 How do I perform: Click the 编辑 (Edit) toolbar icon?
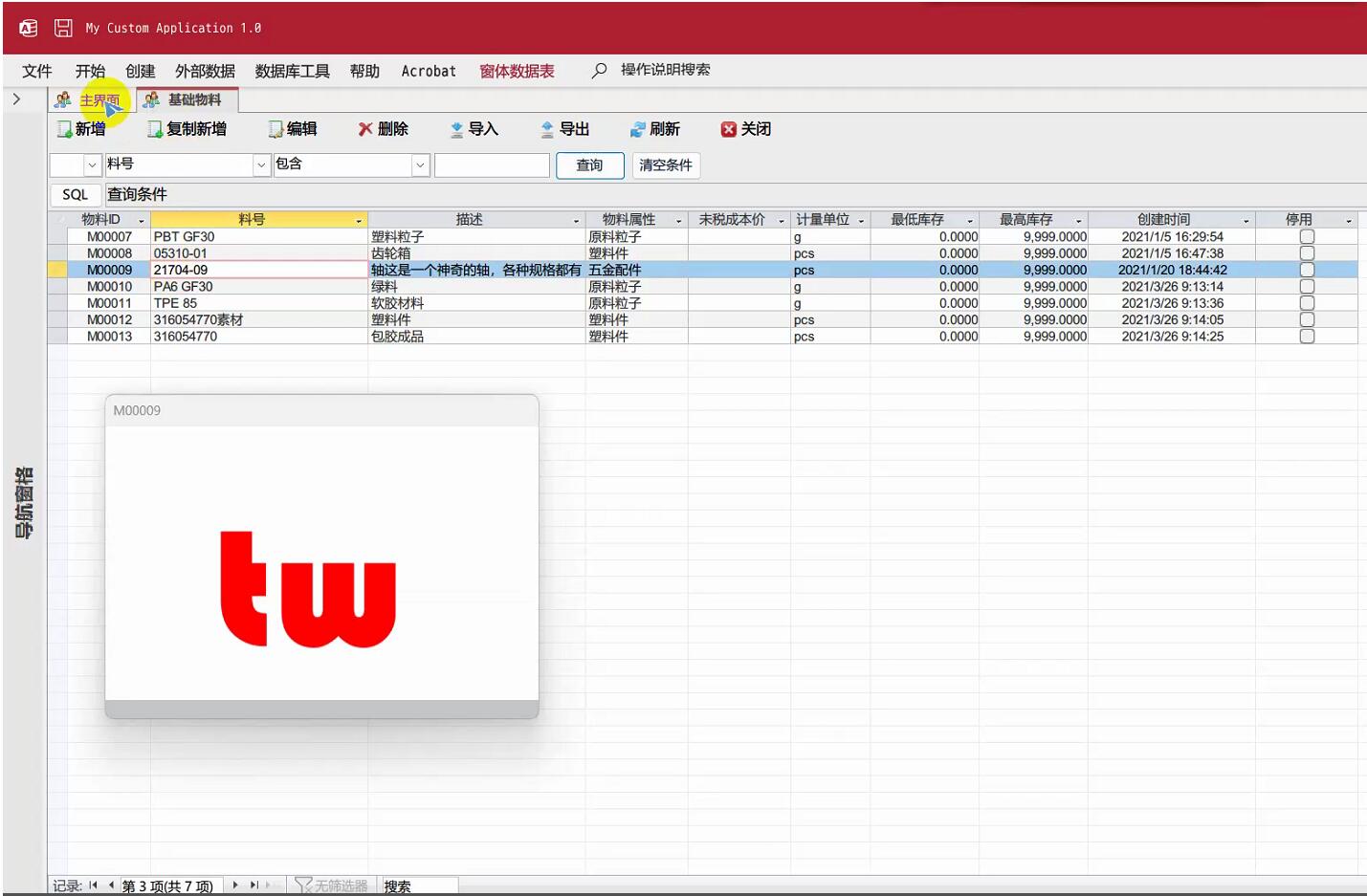pos(276,129)
